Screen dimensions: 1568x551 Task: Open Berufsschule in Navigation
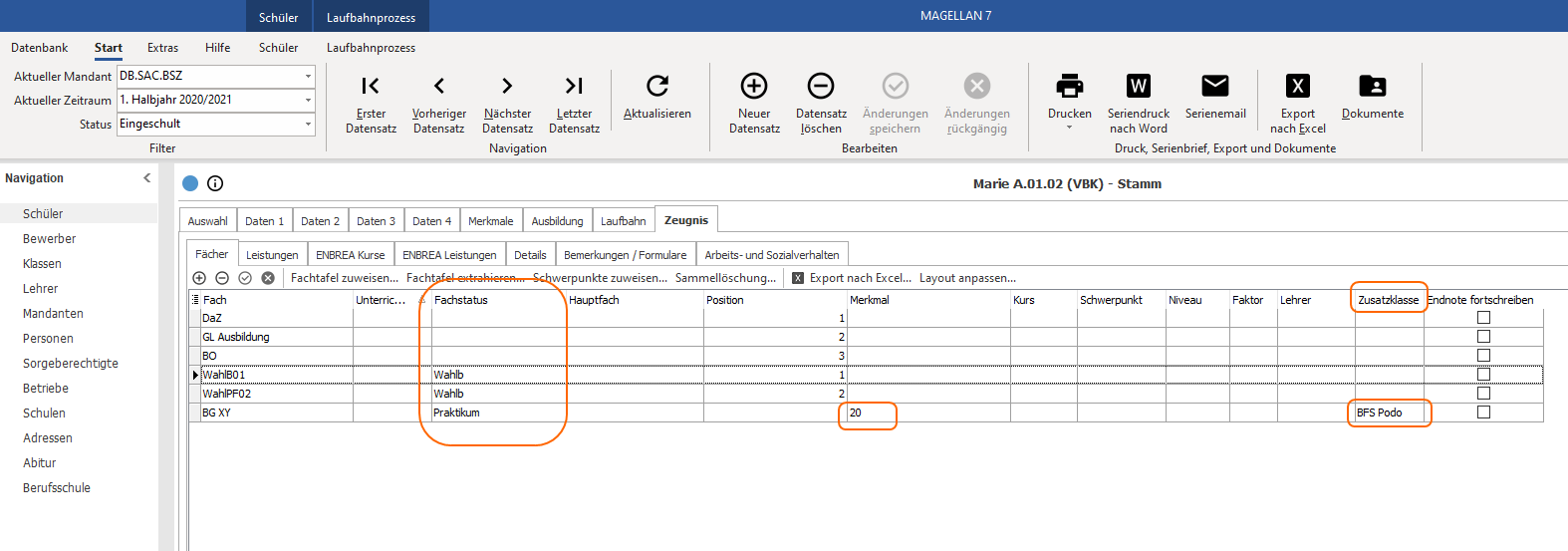(57, 488)
